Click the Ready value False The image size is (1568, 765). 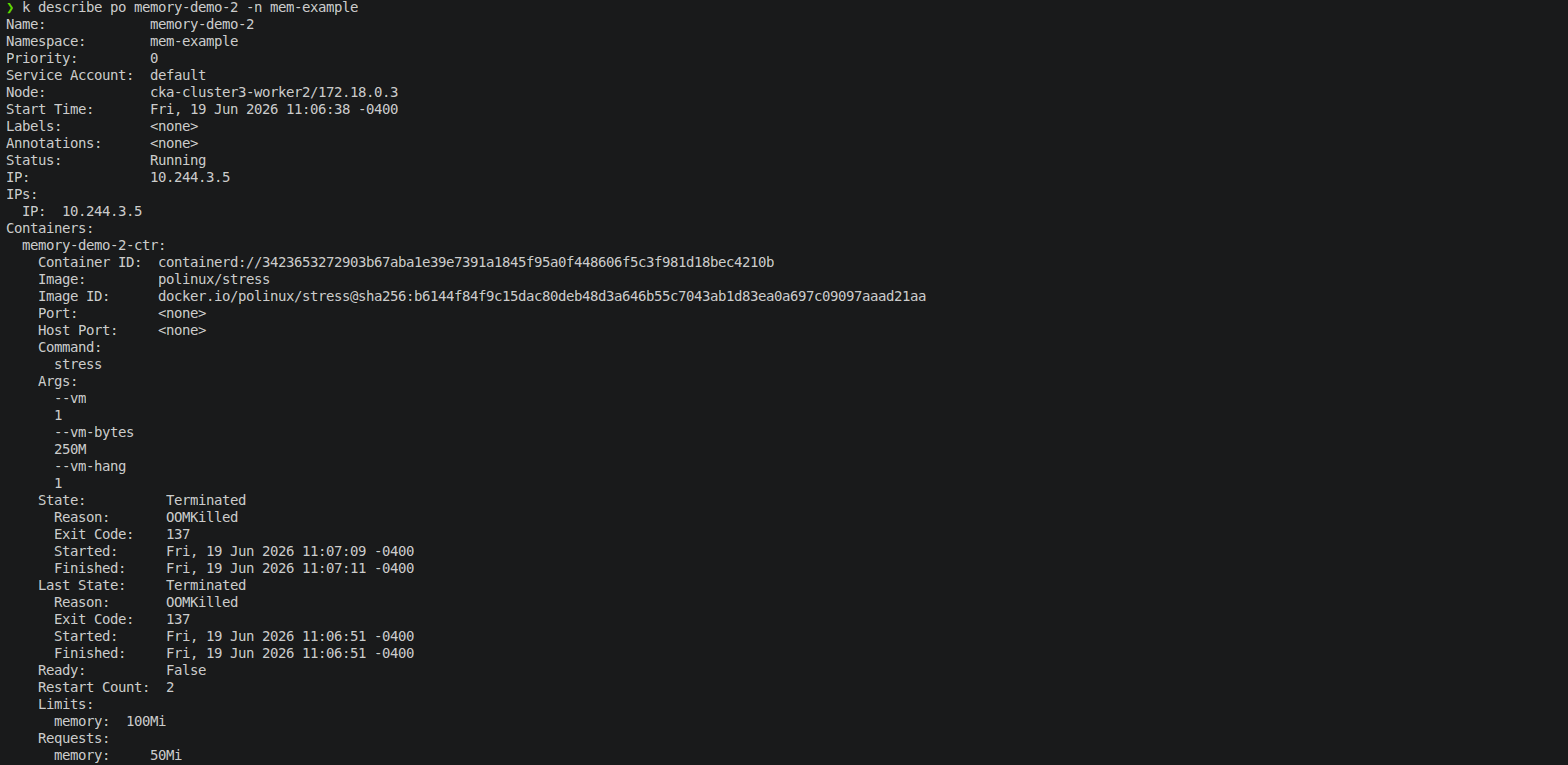[x=186, y=670]
